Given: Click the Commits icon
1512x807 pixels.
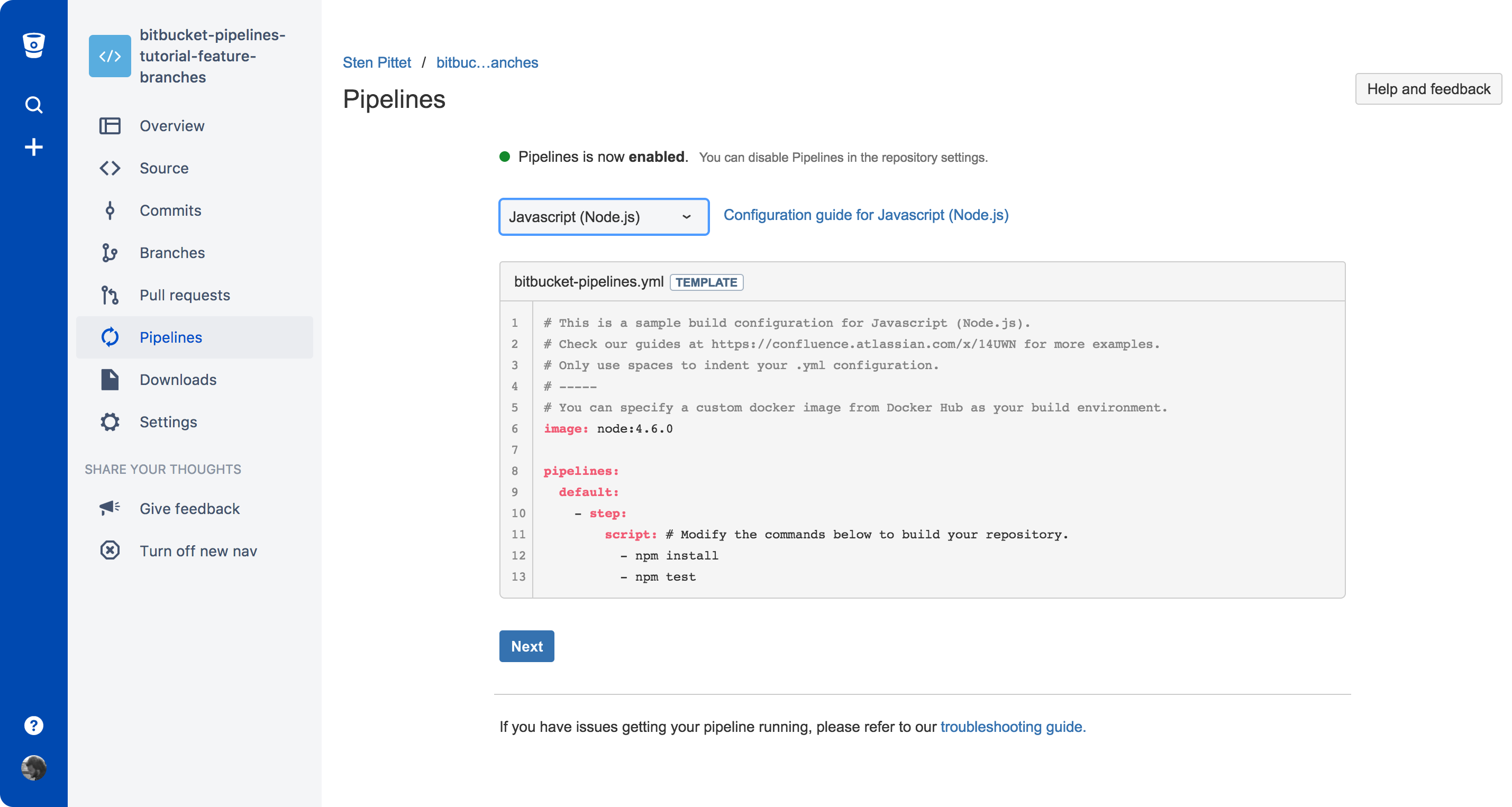Looking at the screenshot, I should (x=110, y=210).
